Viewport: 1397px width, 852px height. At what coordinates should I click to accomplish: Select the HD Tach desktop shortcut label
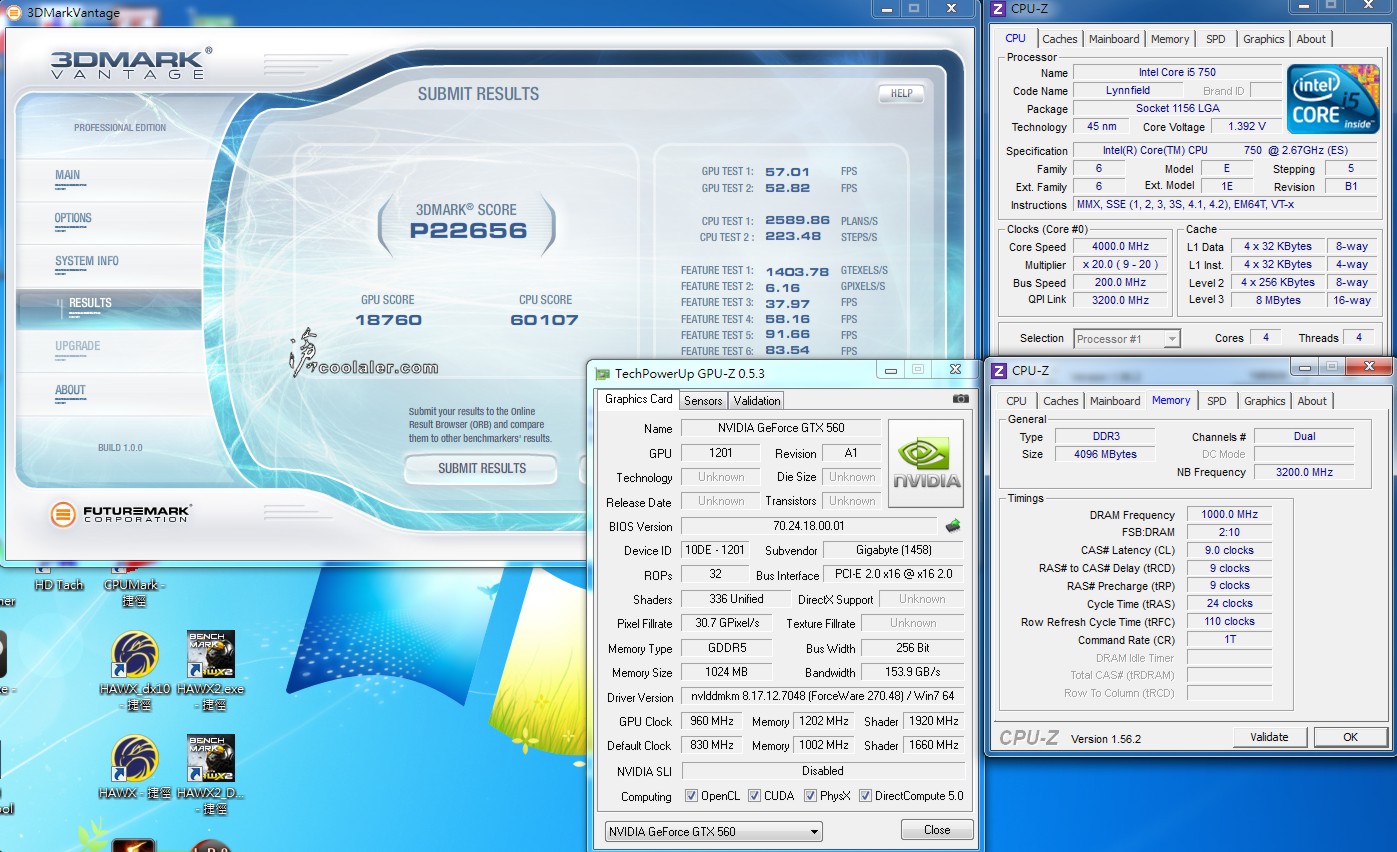pyautogui.click(x=59, y=585)
